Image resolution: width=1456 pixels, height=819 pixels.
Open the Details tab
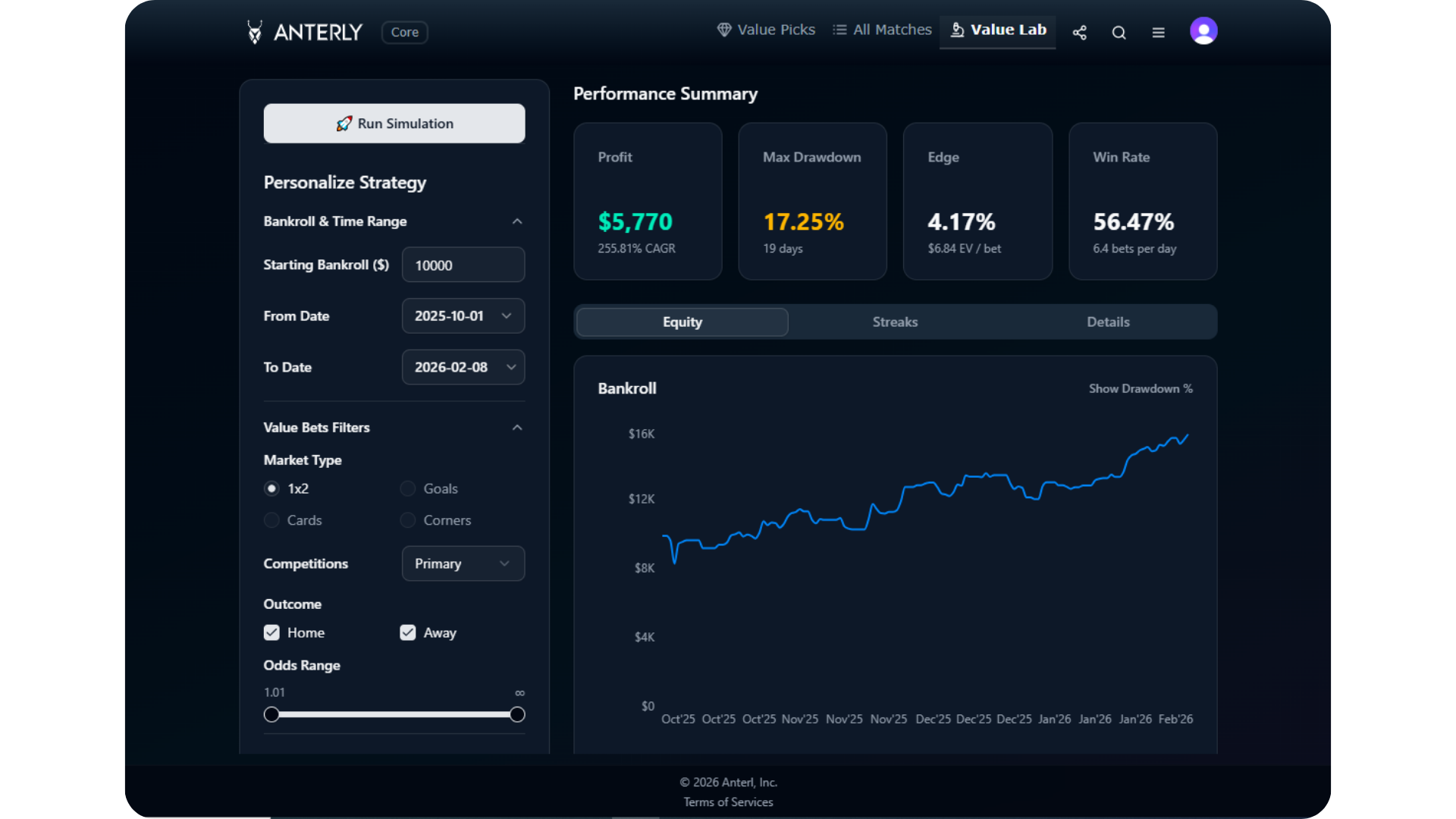click(1108, 322)
